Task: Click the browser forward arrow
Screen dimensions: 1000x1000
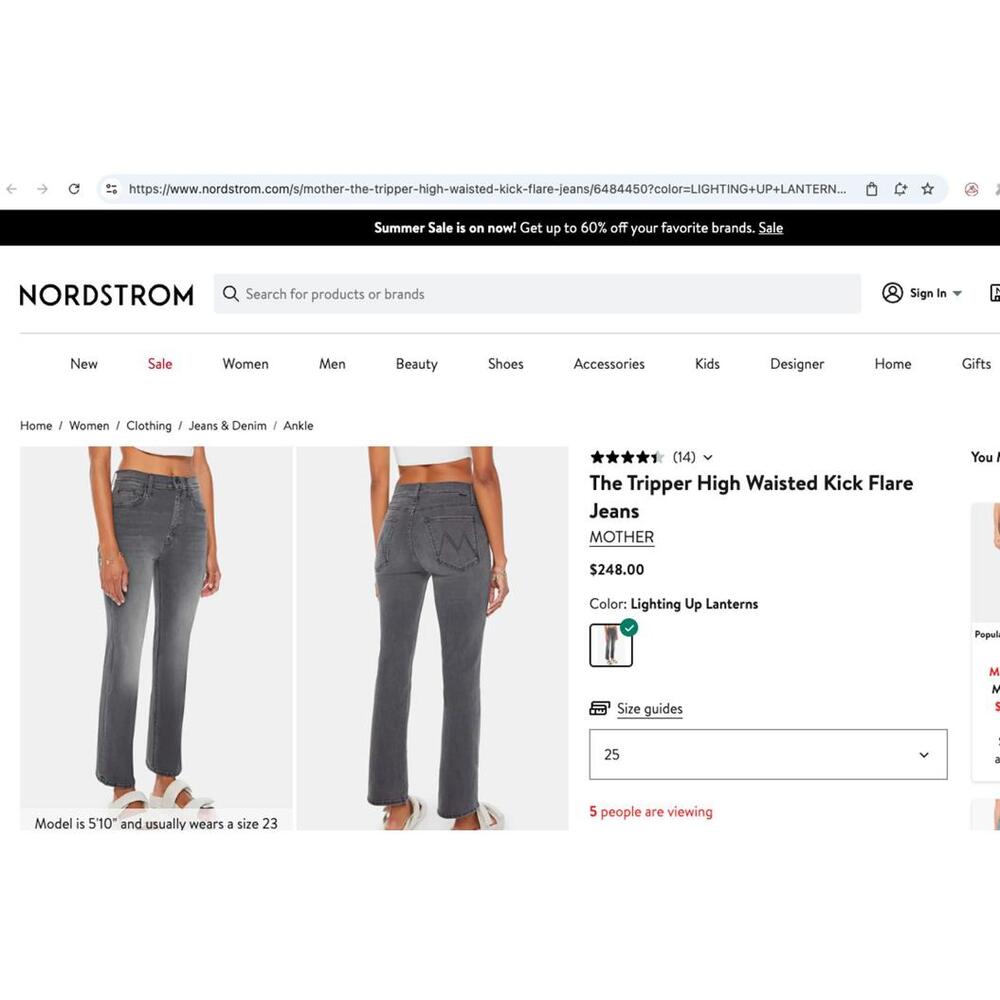Action: (42, 189)
